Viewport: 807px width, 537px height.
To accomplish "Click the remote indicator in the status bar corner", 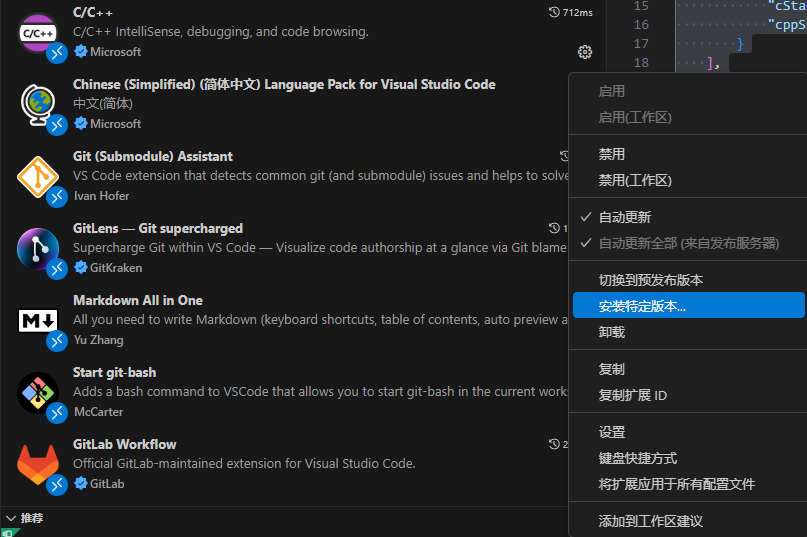I will [x=8, y=533].
